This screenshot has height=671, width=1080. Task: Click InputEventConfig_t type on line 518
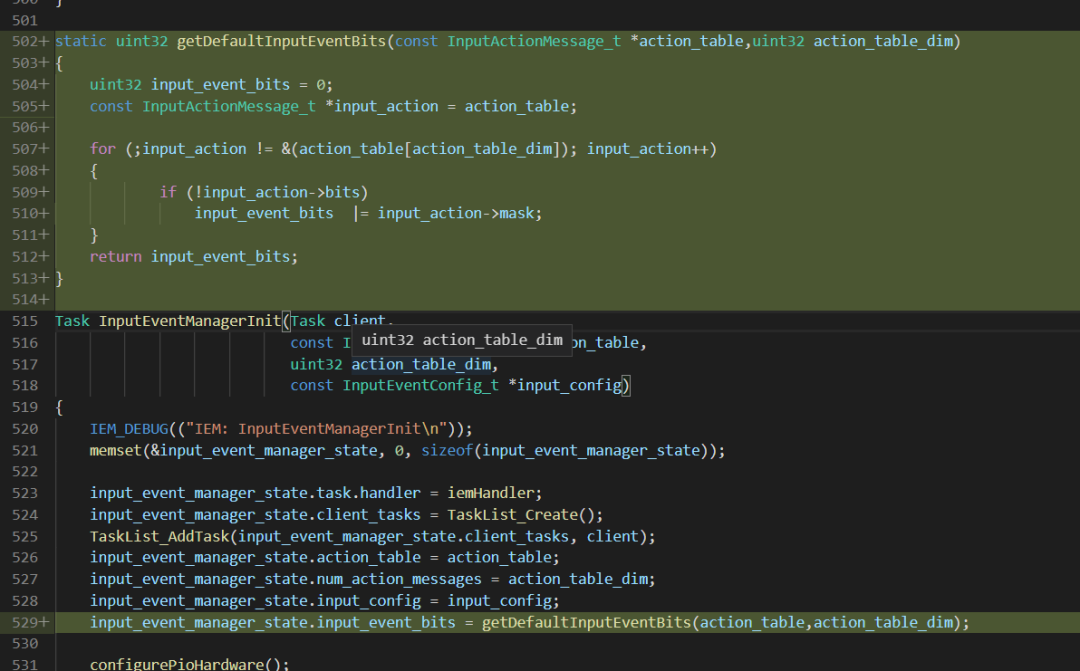(421, 386)
